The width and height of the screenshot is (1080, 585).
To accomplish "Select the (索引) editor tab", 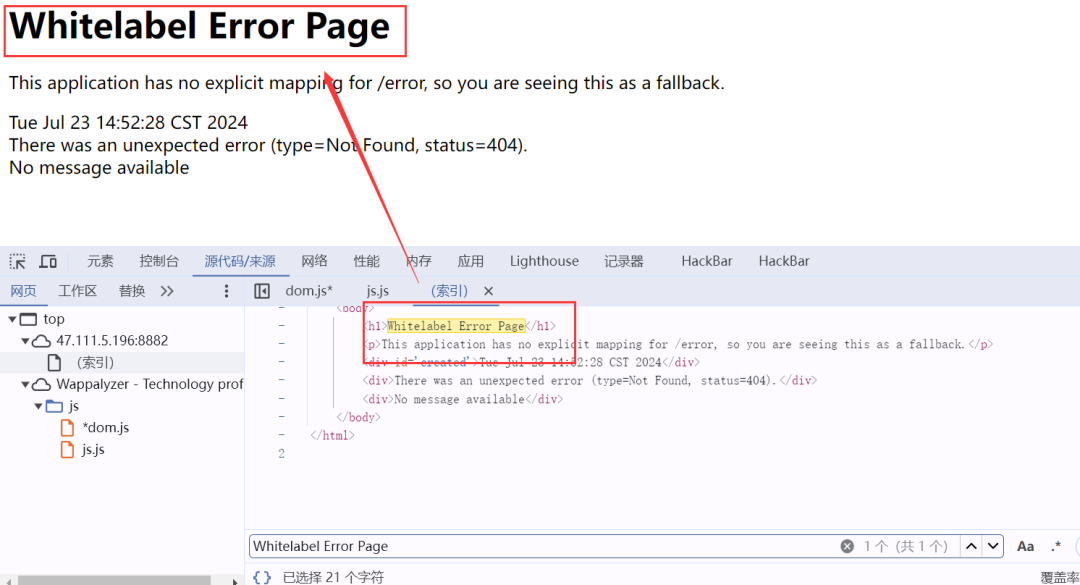I will tap(449, 291).
